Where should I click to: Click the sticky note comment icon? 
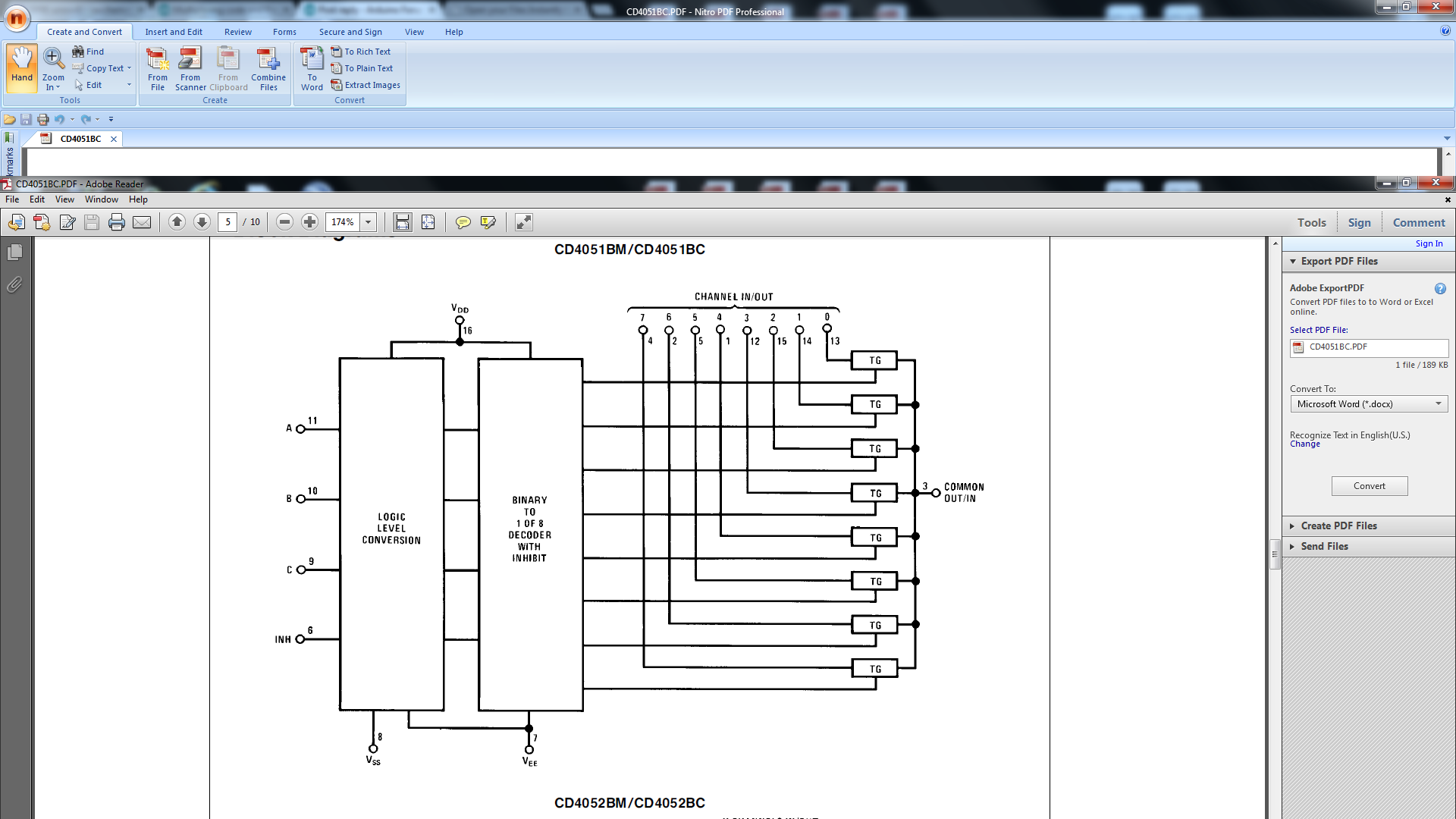(x=463, y=222)
